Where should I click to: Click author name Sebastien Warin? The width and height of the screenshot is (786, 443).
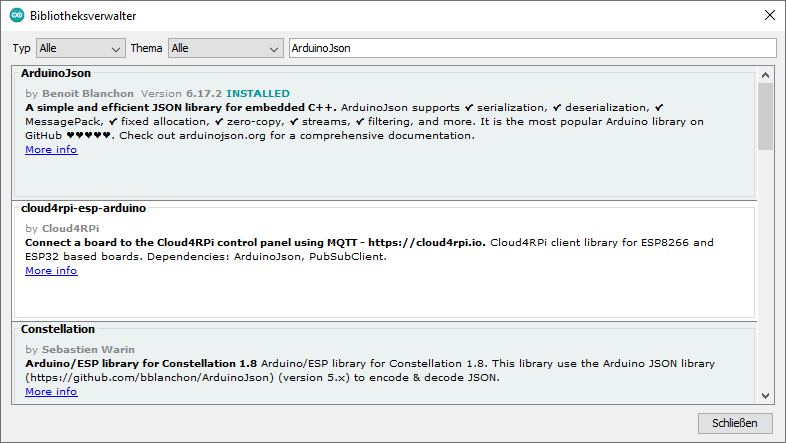click(x=86, y=350)
